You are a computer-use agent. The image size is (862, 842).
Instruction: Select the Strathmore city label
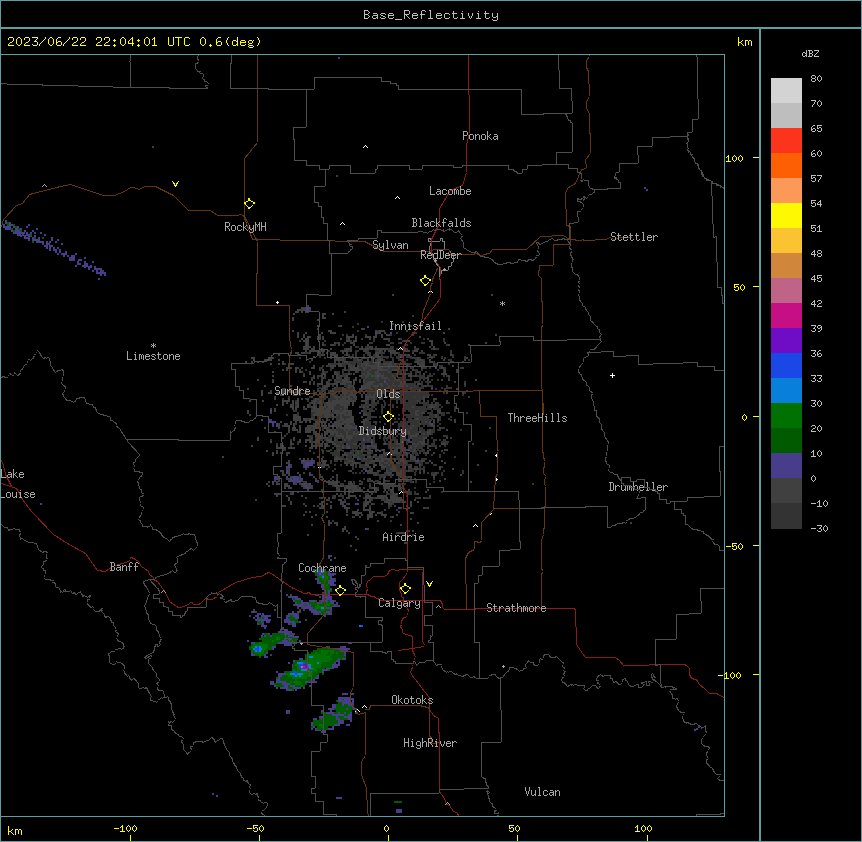tap(516, 608)
